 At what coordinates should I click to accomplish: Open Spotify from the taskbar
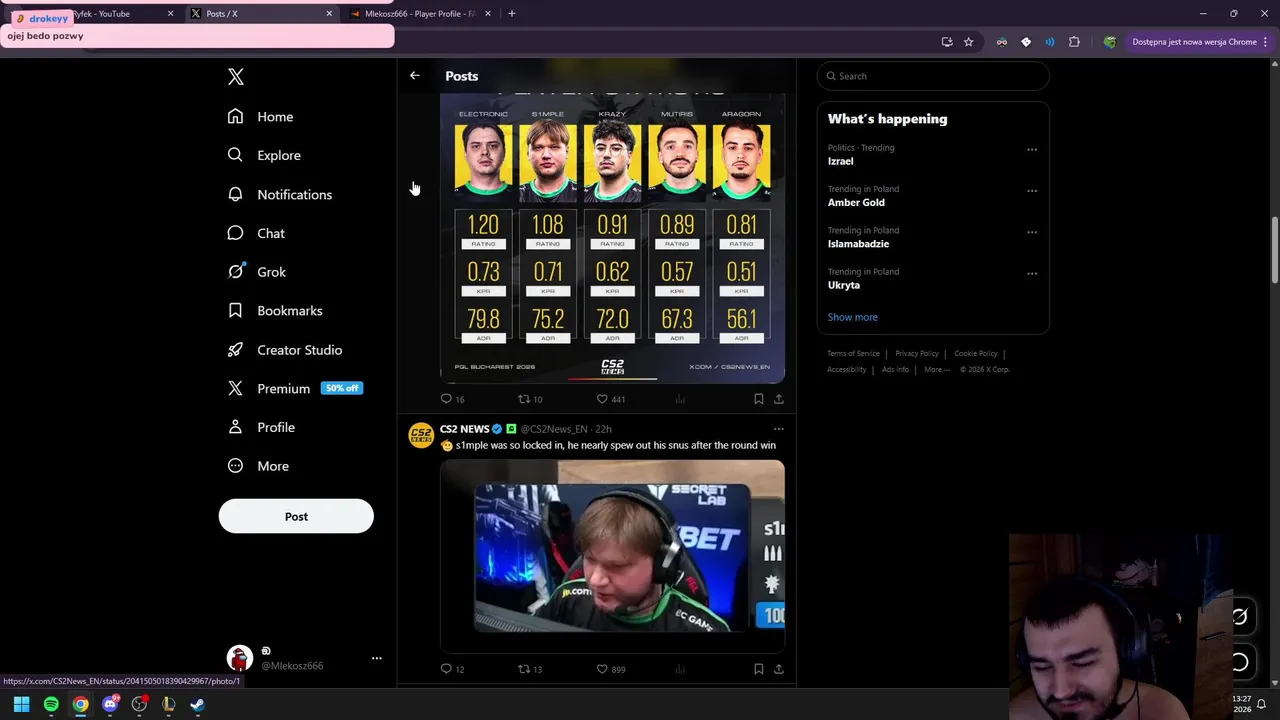point(51,704)
